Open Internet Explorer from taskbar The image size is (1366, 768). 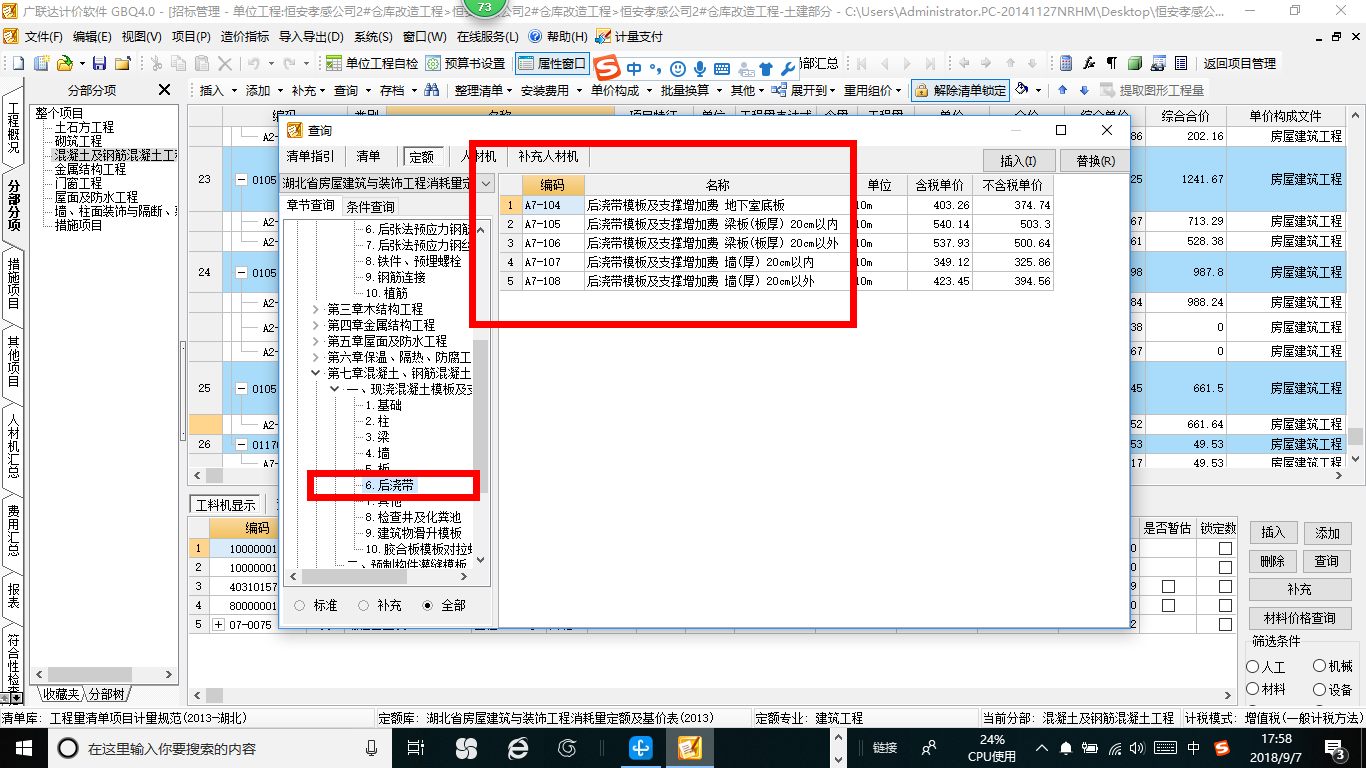517,747
